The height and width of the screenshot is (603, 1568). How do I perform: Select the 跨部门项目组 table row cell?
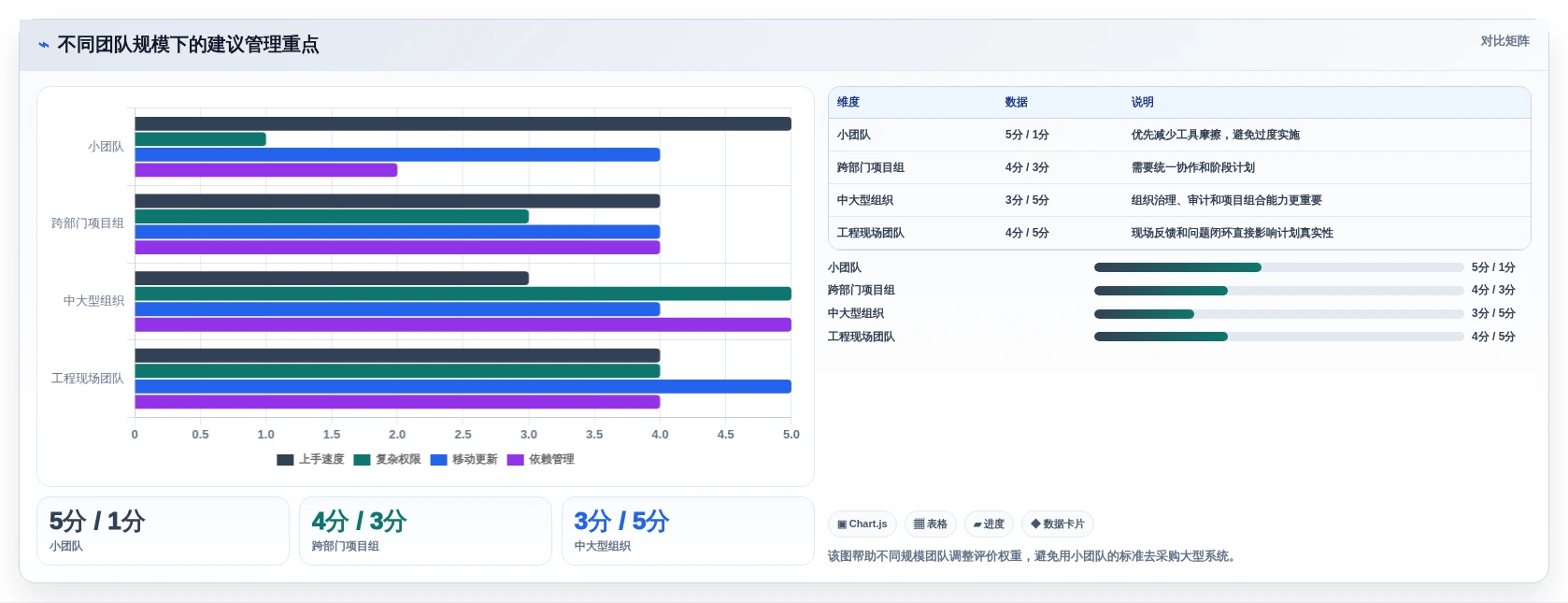click(871, 167)
